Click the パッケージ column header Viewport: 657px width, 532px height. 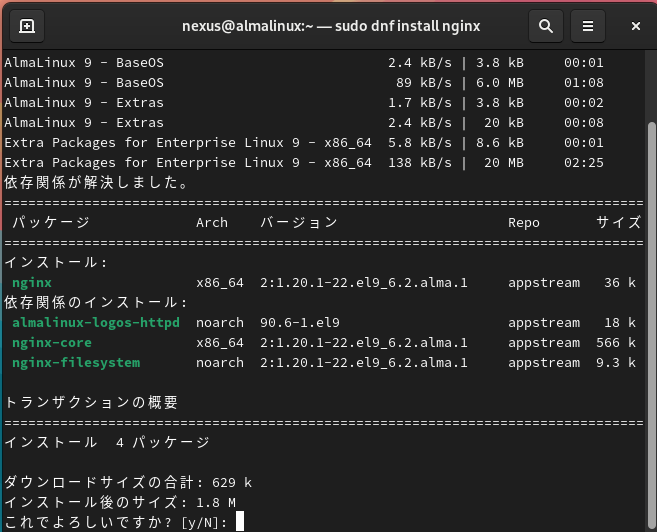click(x=48, y=223)
